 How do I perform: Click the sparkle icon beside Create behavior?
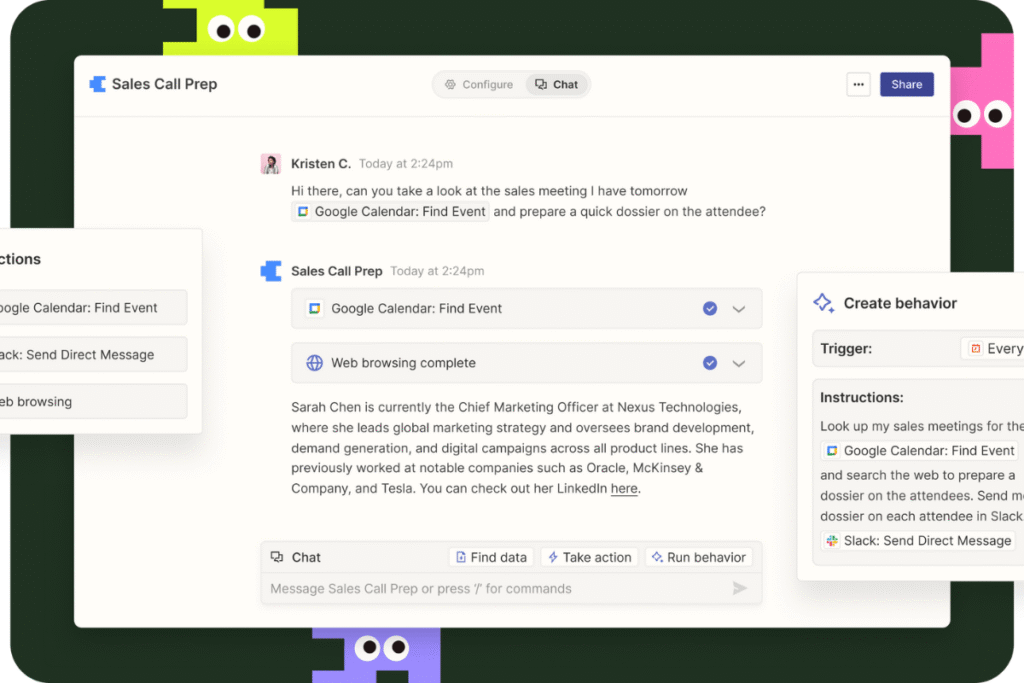tap(823, 303)
